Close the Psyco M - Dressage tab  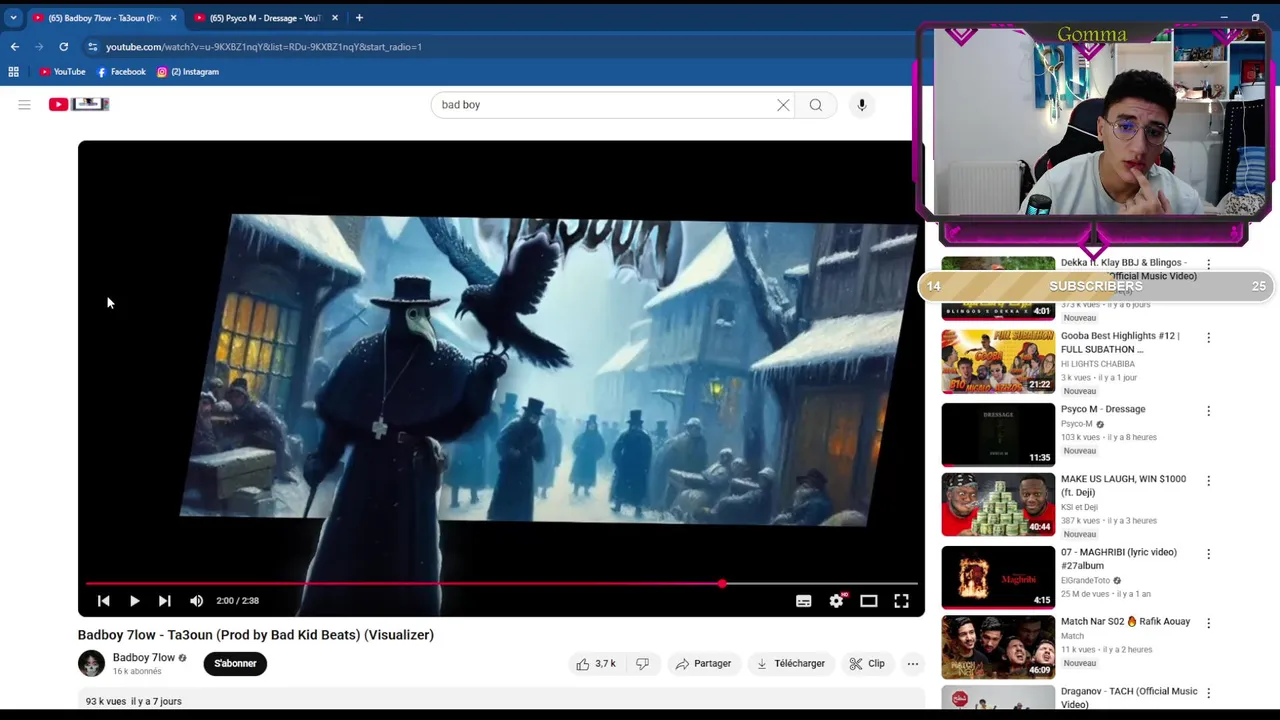click(335, 18)
